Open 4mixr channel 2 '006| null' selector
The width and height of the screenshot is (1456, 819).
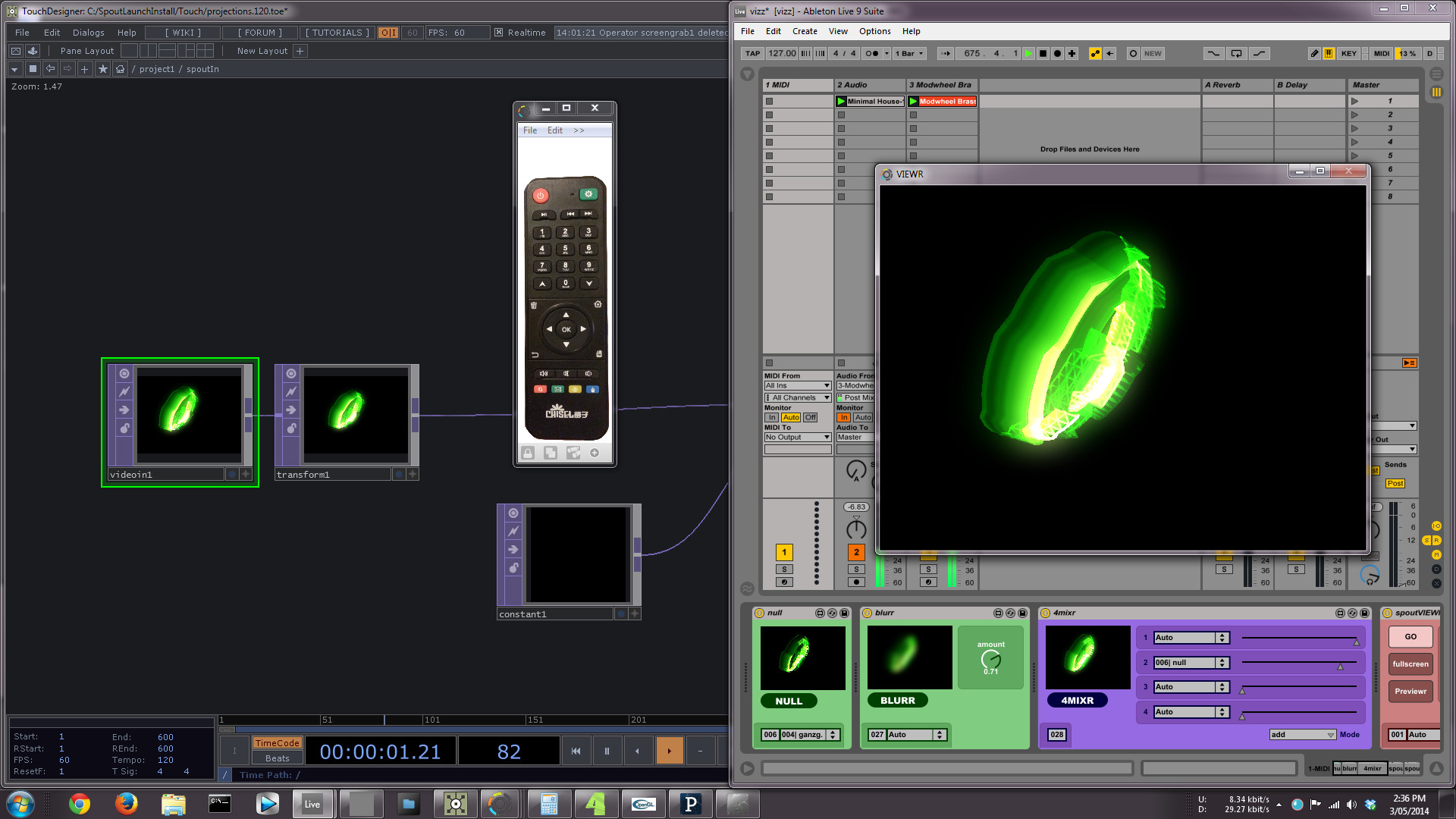1191,663
